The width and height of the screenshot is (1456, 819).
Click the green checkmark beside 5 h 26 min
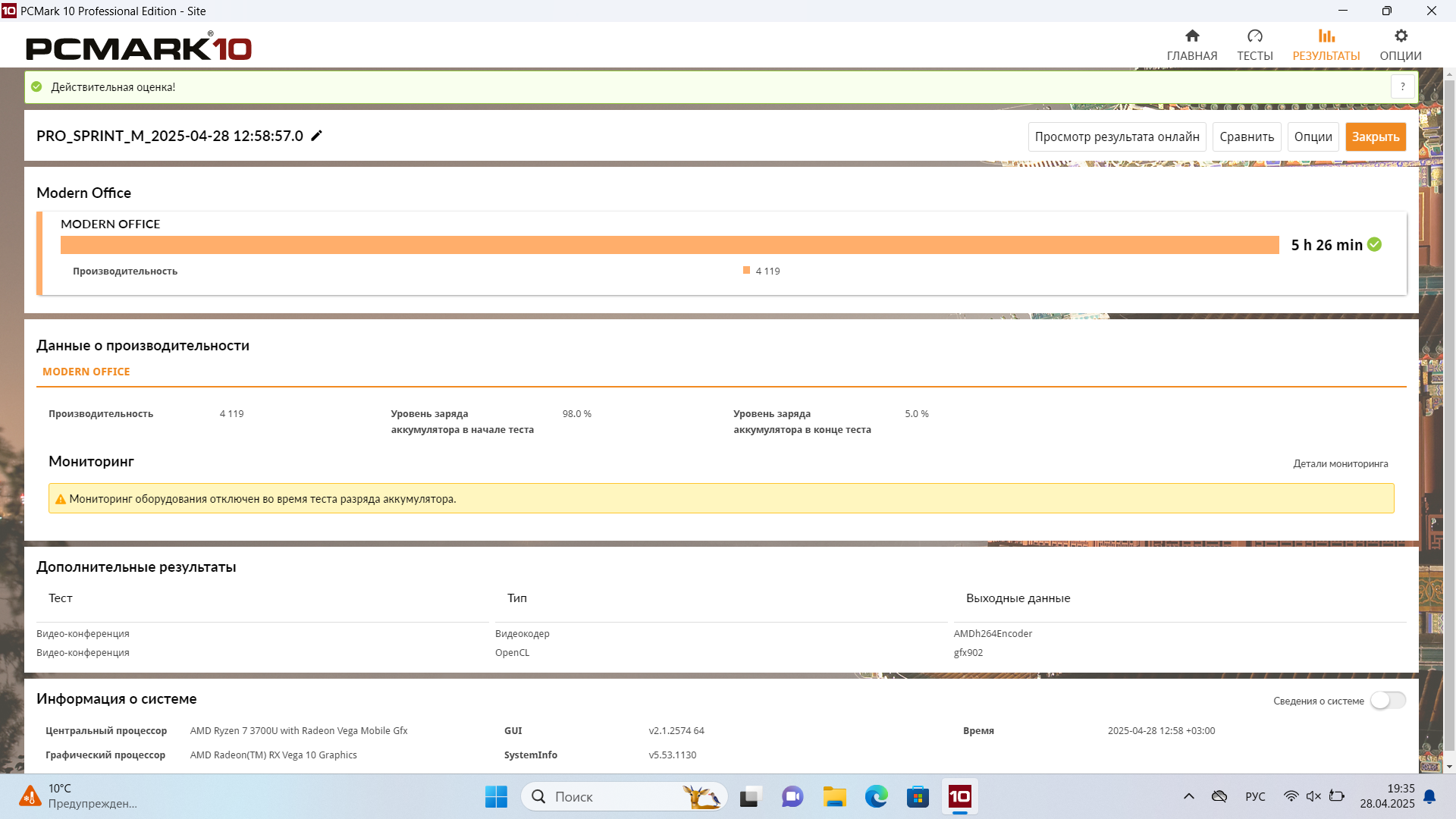[1375, 244]
